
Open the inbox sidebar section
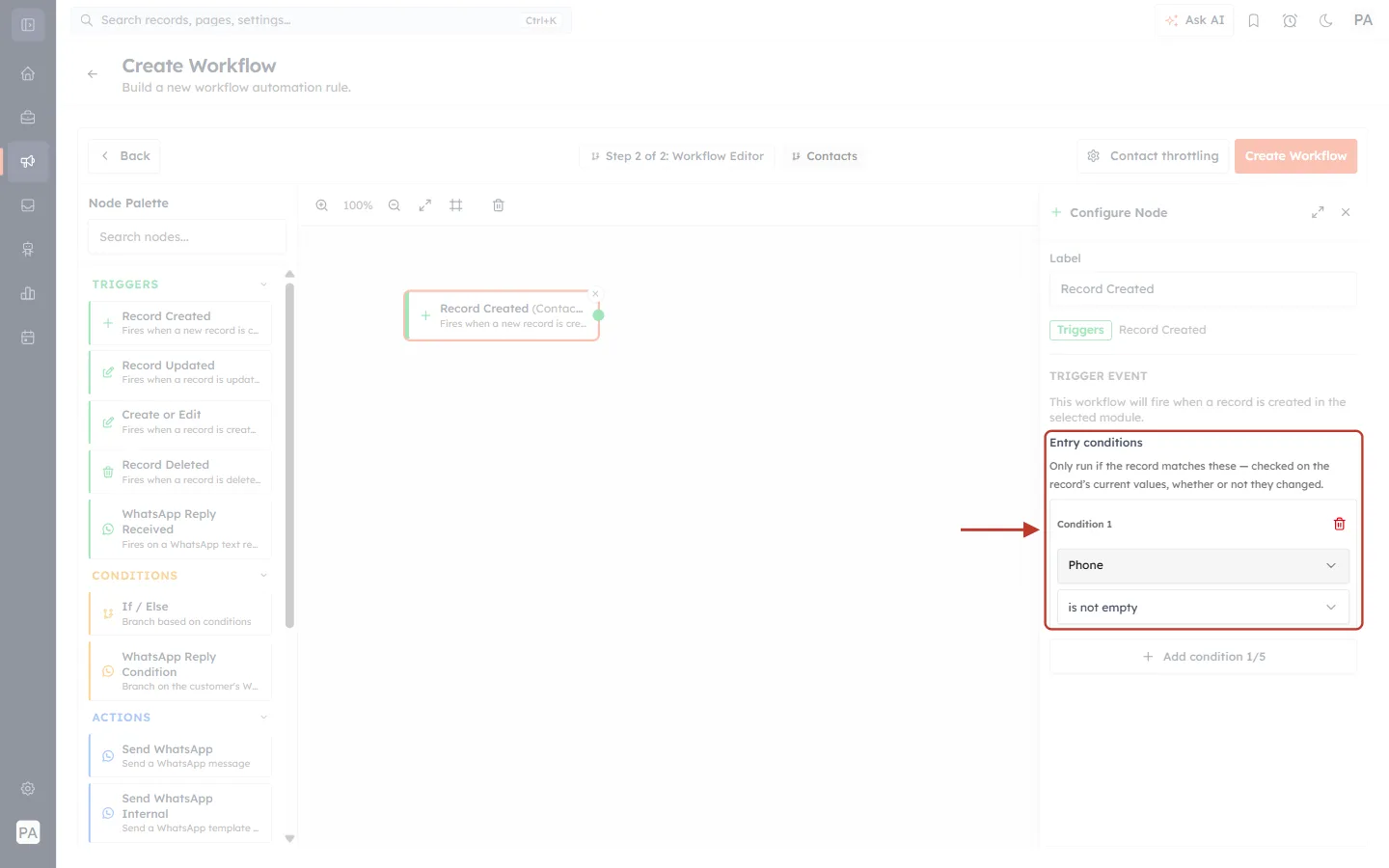[28, 205]
